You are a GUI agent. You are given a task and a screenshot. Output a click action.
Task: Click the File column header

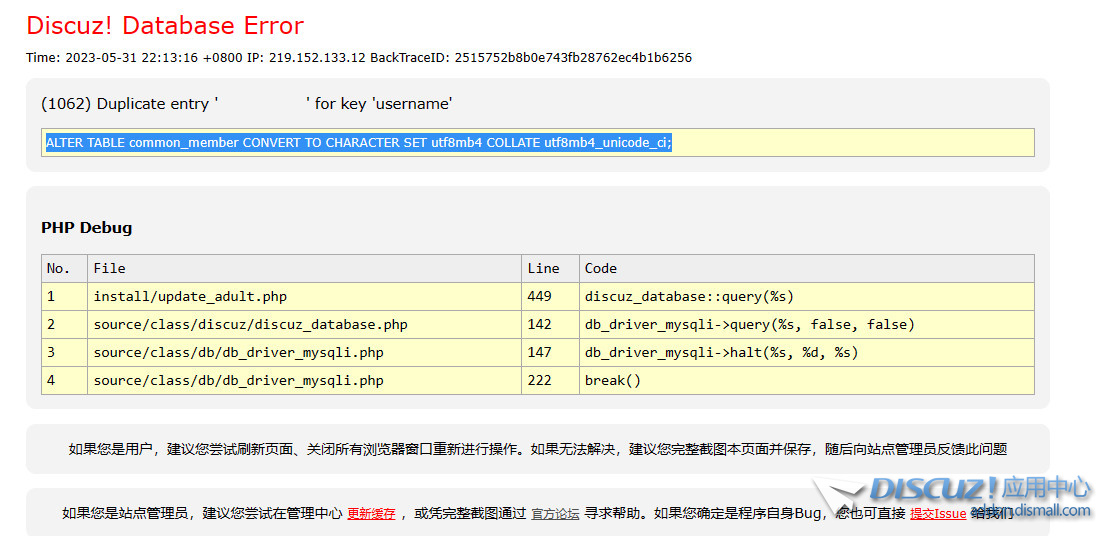tap(304, 269)
